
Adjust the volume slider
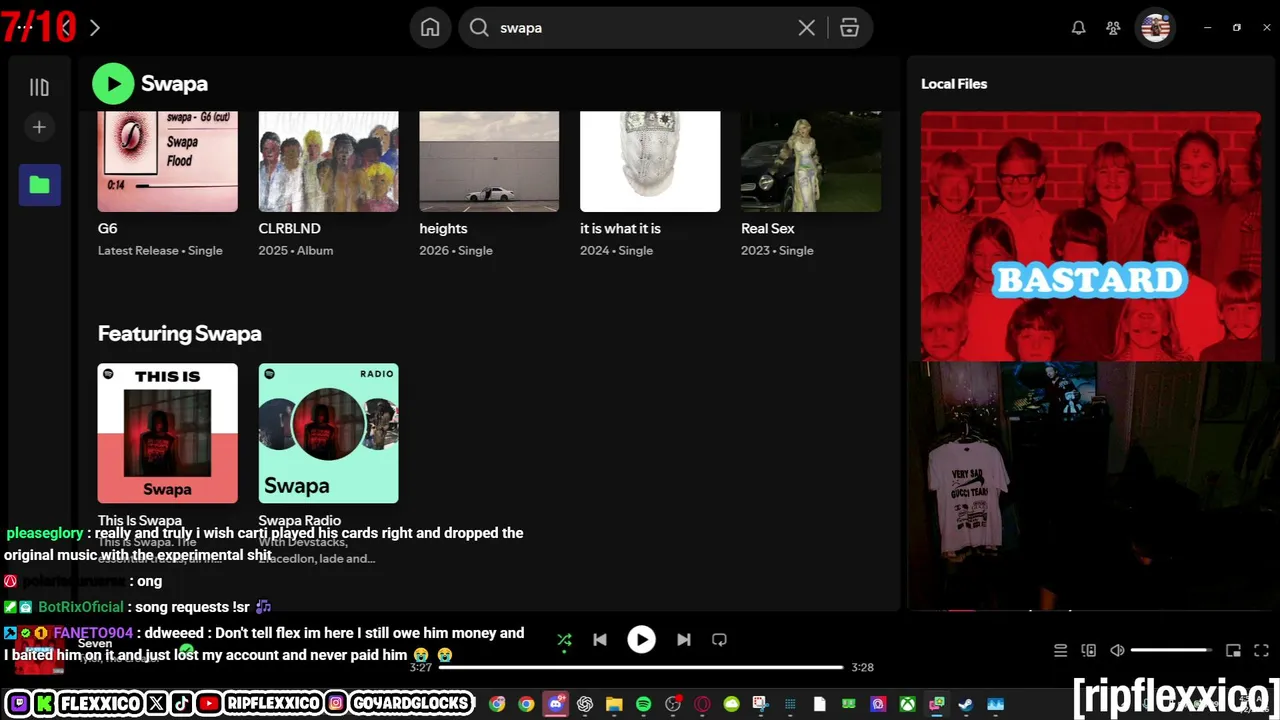tap(1171, 650)
